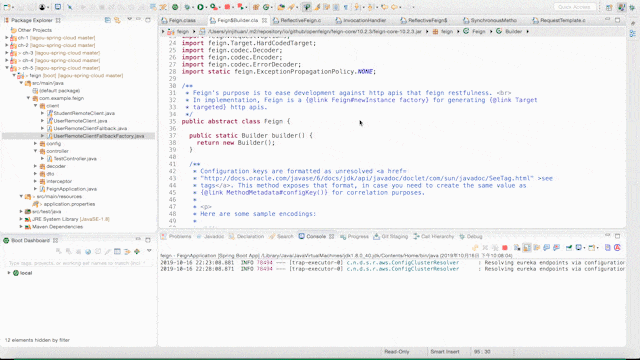This screenshot has height=360, width=640.
Task: Click the Next Annotation arrow icon
Action: pyautogui.click(x=357, y=7)
